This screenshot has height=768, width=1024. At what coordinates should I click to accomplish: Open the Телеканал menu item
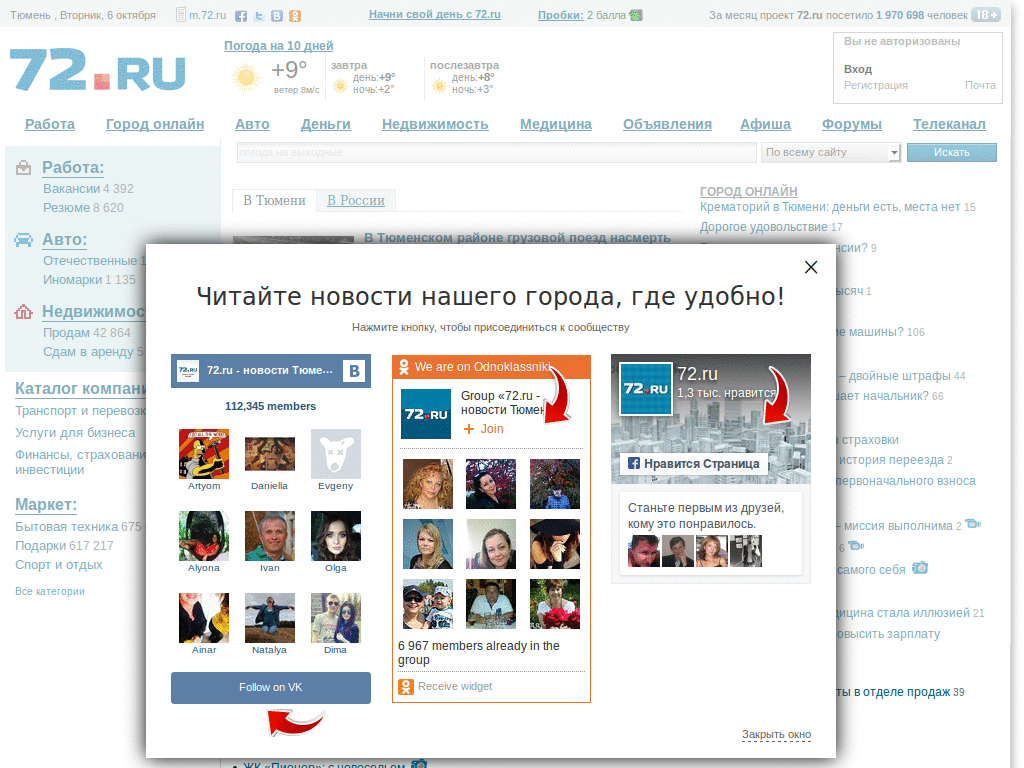coord(949,124)
